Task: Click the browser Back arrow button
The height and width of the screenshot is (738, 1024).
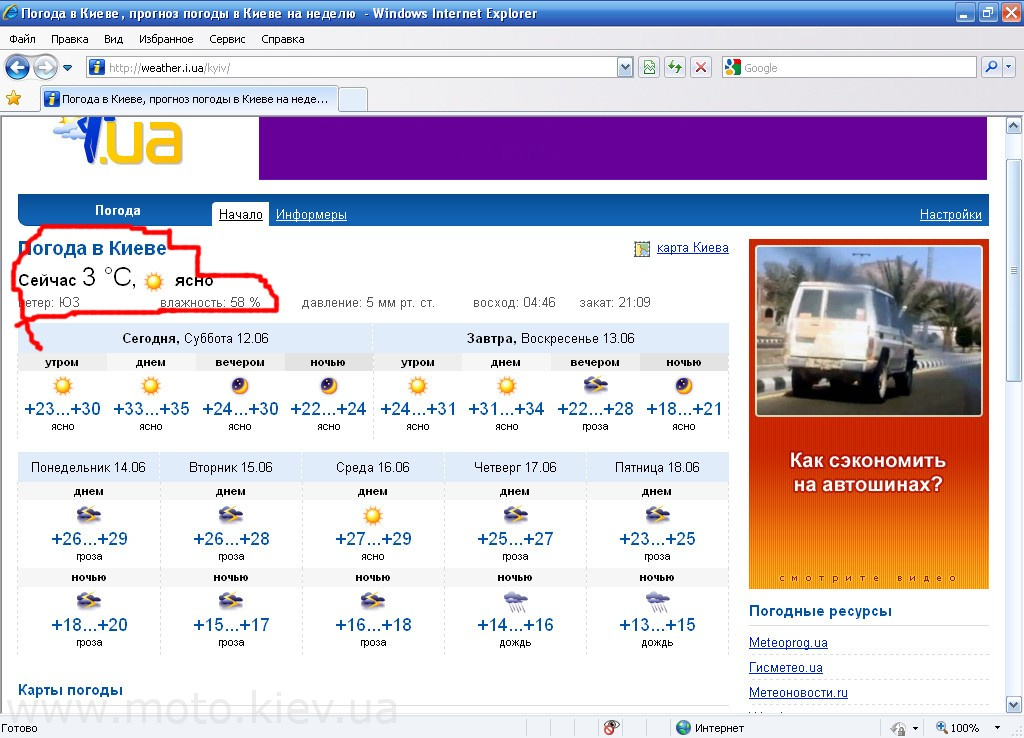Action: [17, 68]
